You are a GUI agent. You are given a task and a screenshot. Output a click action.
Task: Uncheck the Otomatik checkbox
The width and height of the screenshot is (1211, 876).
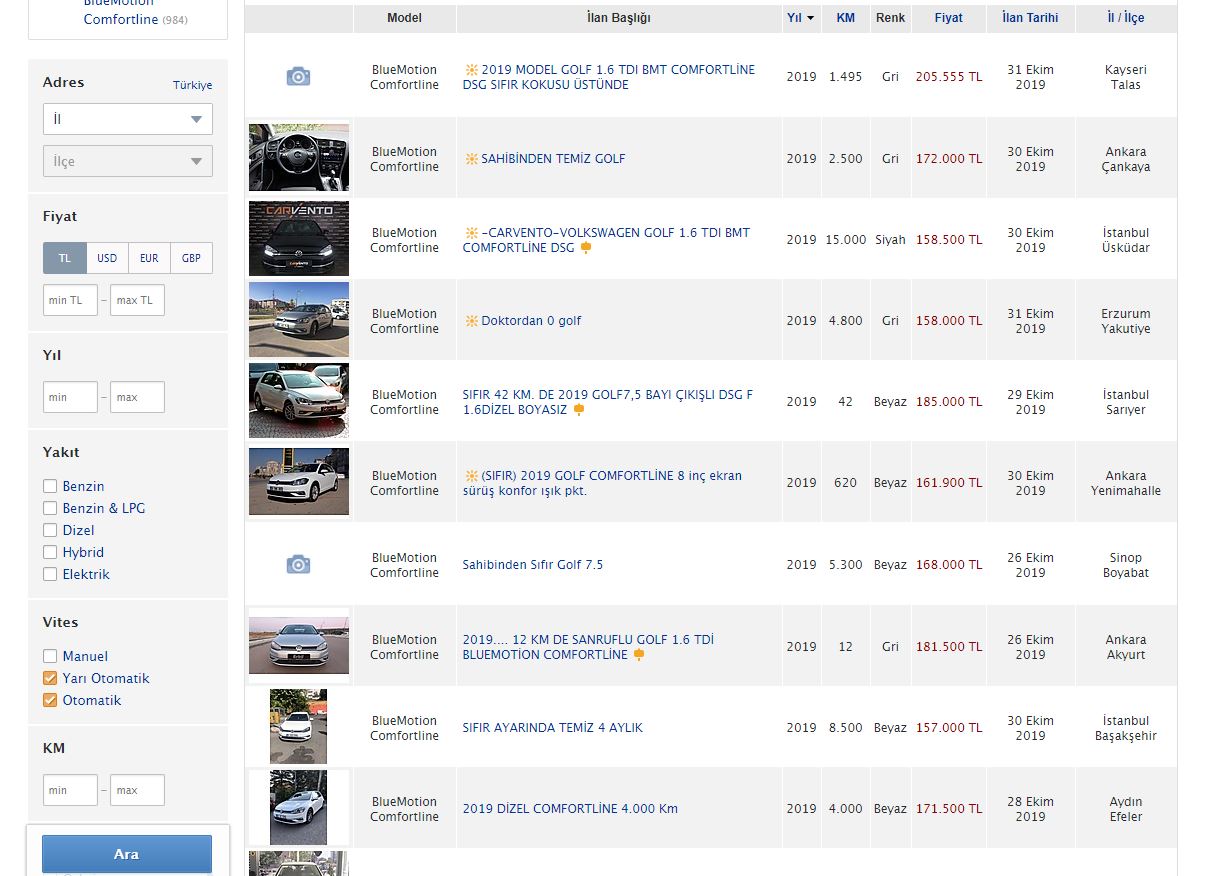pyautogui.click(x=50, y=700)
